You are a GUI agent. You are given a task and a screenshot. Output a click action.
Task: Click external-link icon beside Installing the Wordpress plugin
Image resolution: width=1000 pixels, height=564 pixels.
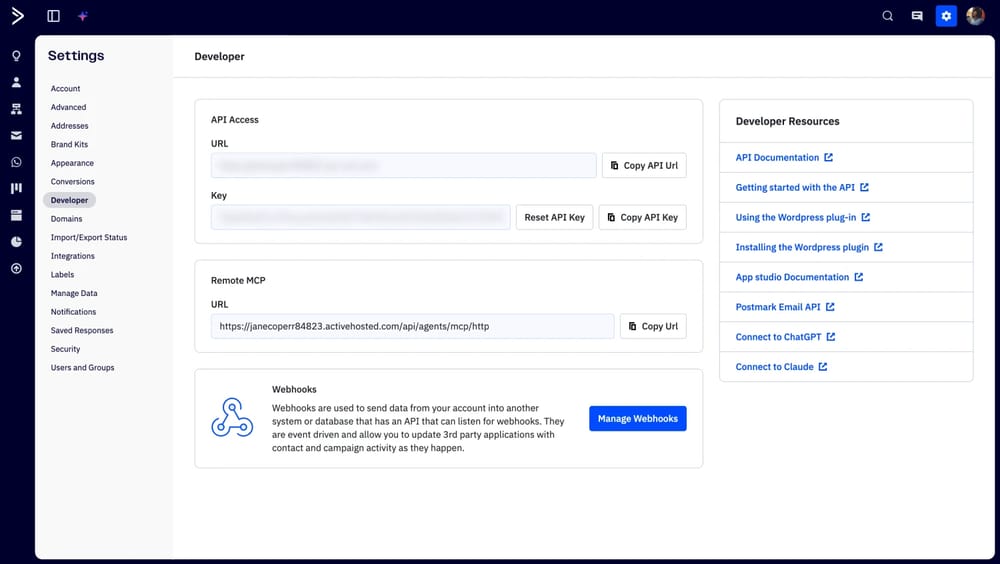click(x=879, y=247)
